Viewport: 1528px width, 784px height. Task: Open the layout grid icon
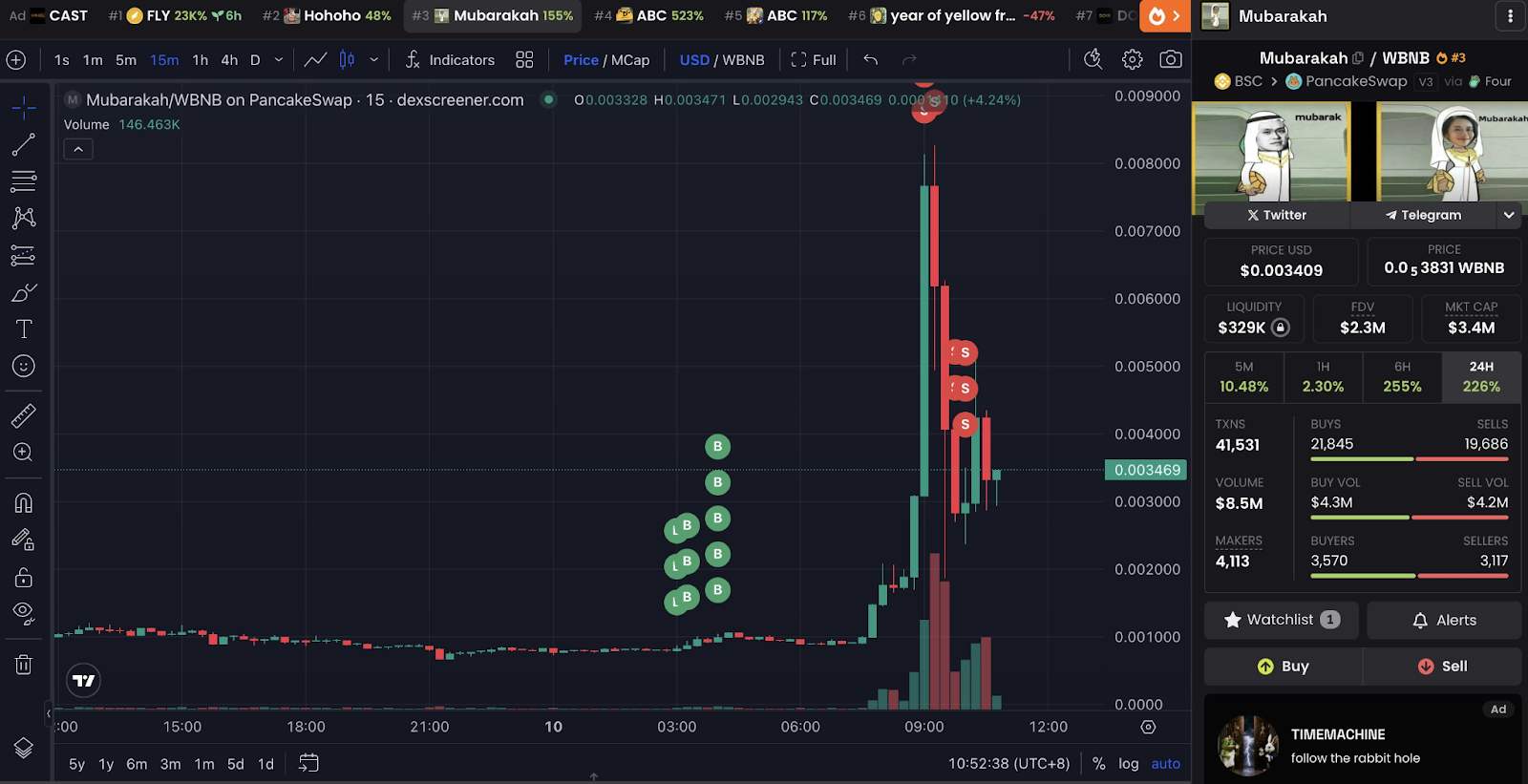point(524,59)
